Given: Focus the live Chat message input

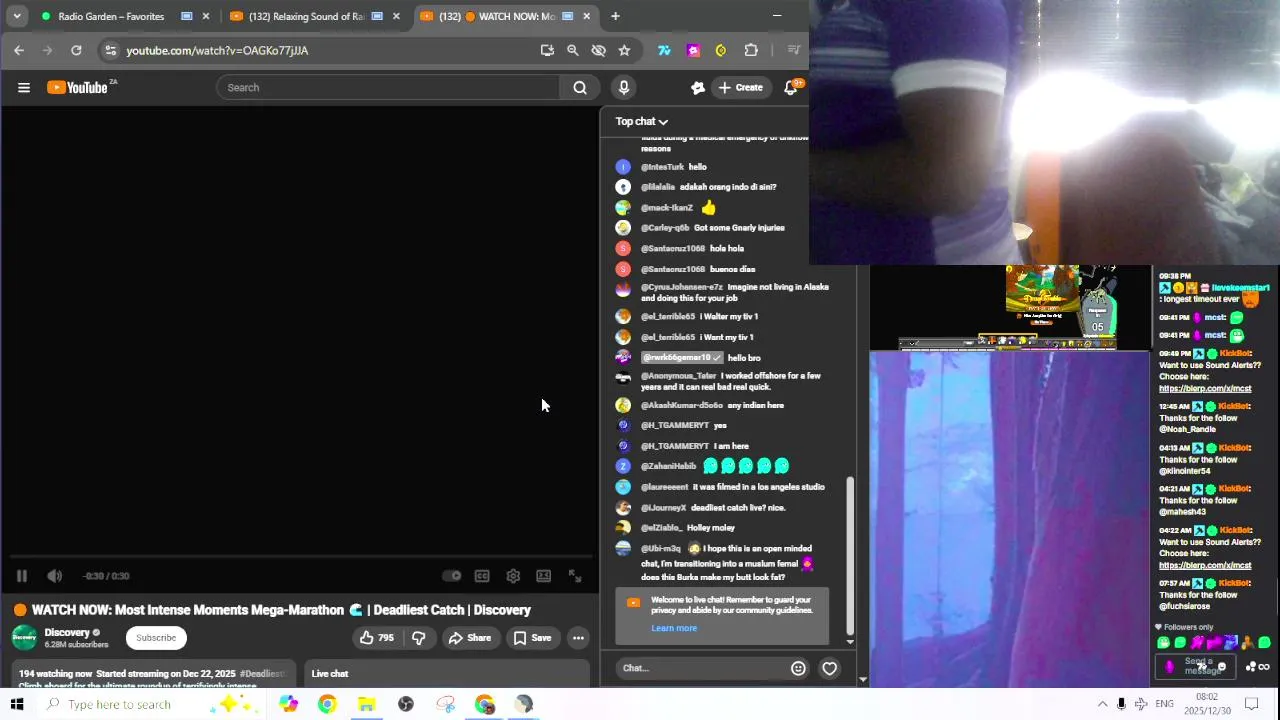Looking at the screenshot, I should click(700, 668).
